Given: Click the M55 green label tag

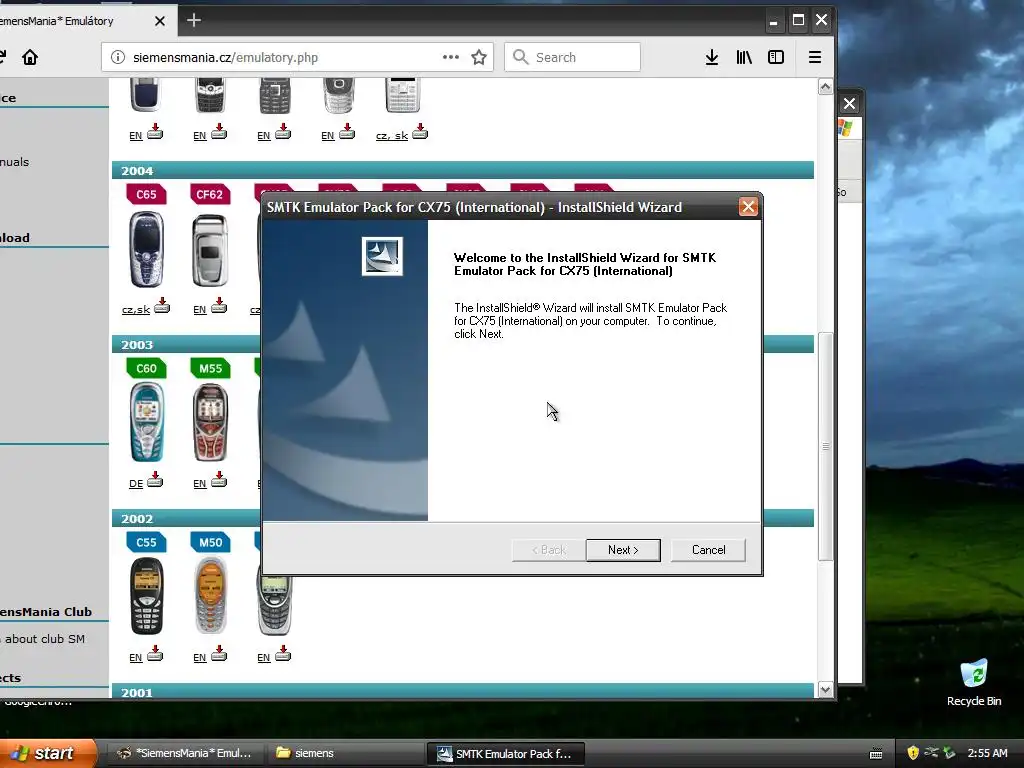Looking at the screenshot, I should [x=210, y=368].
